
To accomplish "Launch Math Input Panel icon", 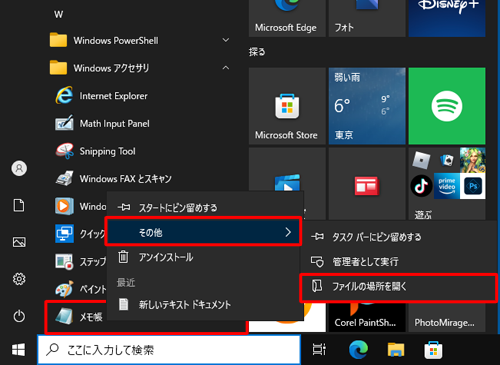I will point(64,123).
